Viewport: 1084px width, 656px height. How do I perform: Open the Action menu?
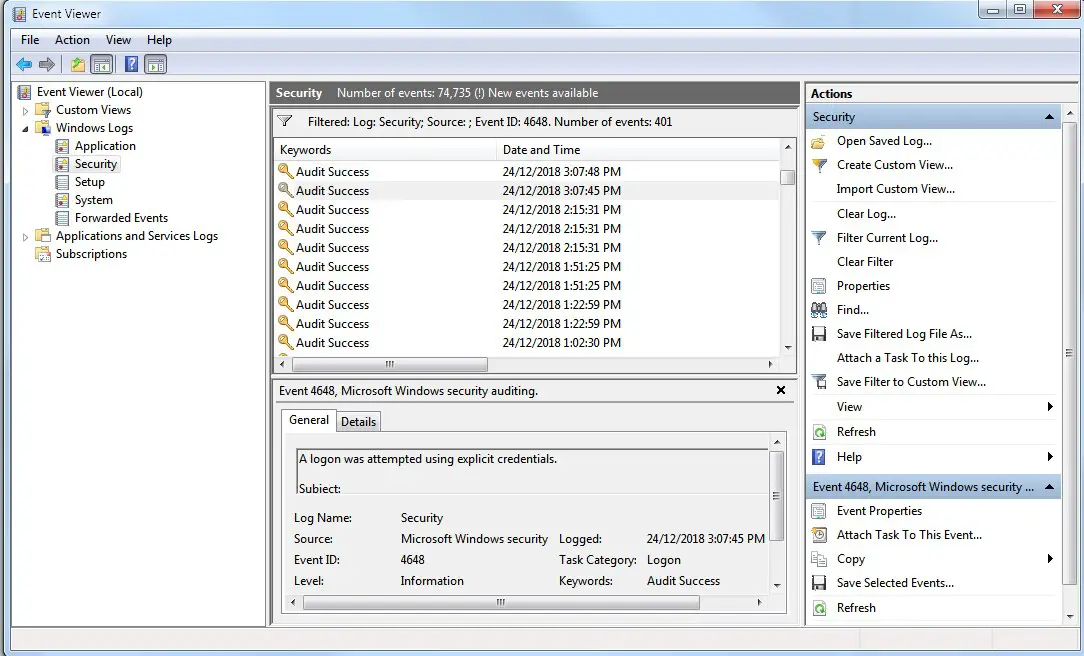[x=73, y=40]
